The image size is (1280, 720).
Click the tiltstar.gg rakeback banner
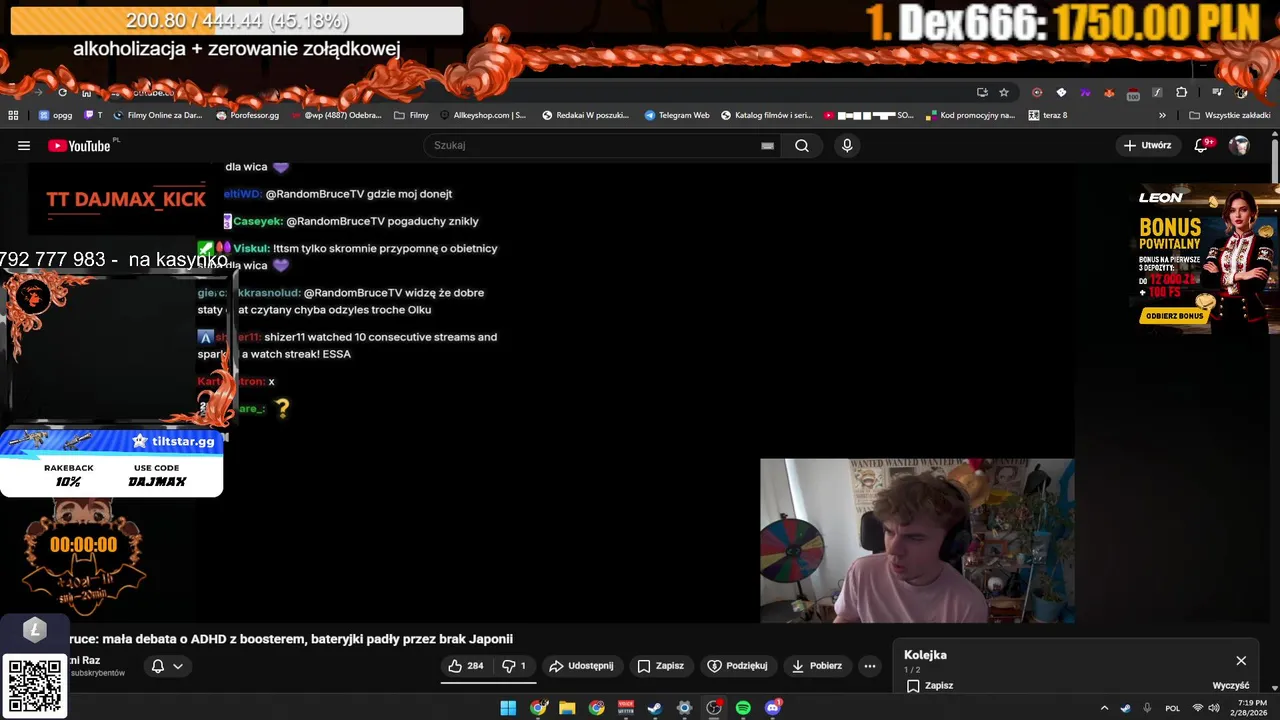click(111, 462)
